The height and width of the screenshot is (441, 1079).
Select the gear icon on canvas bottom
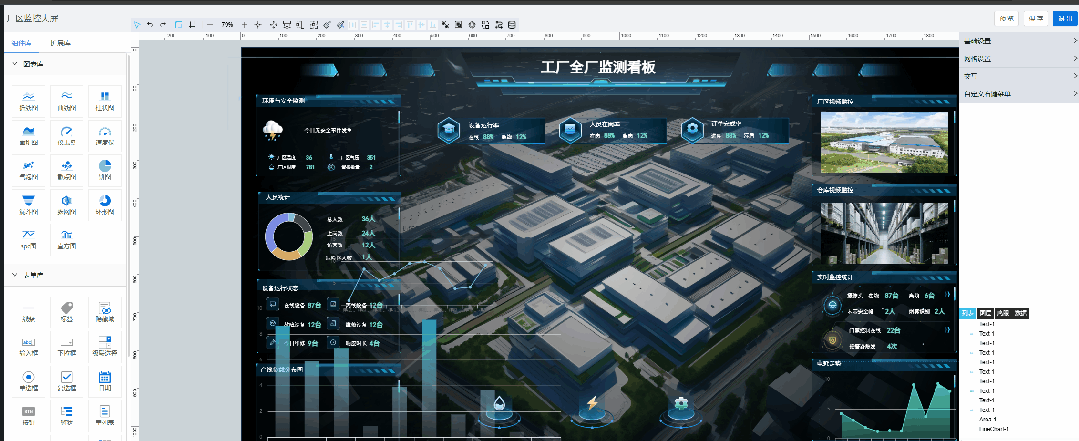point(681,403)
